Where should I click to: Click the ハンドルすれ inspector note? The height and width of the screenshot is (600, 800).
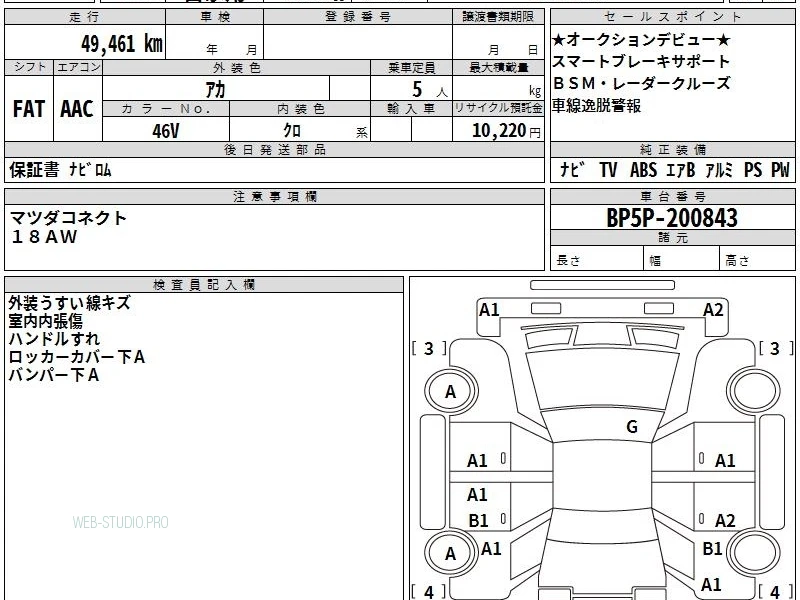pos(54,339)
